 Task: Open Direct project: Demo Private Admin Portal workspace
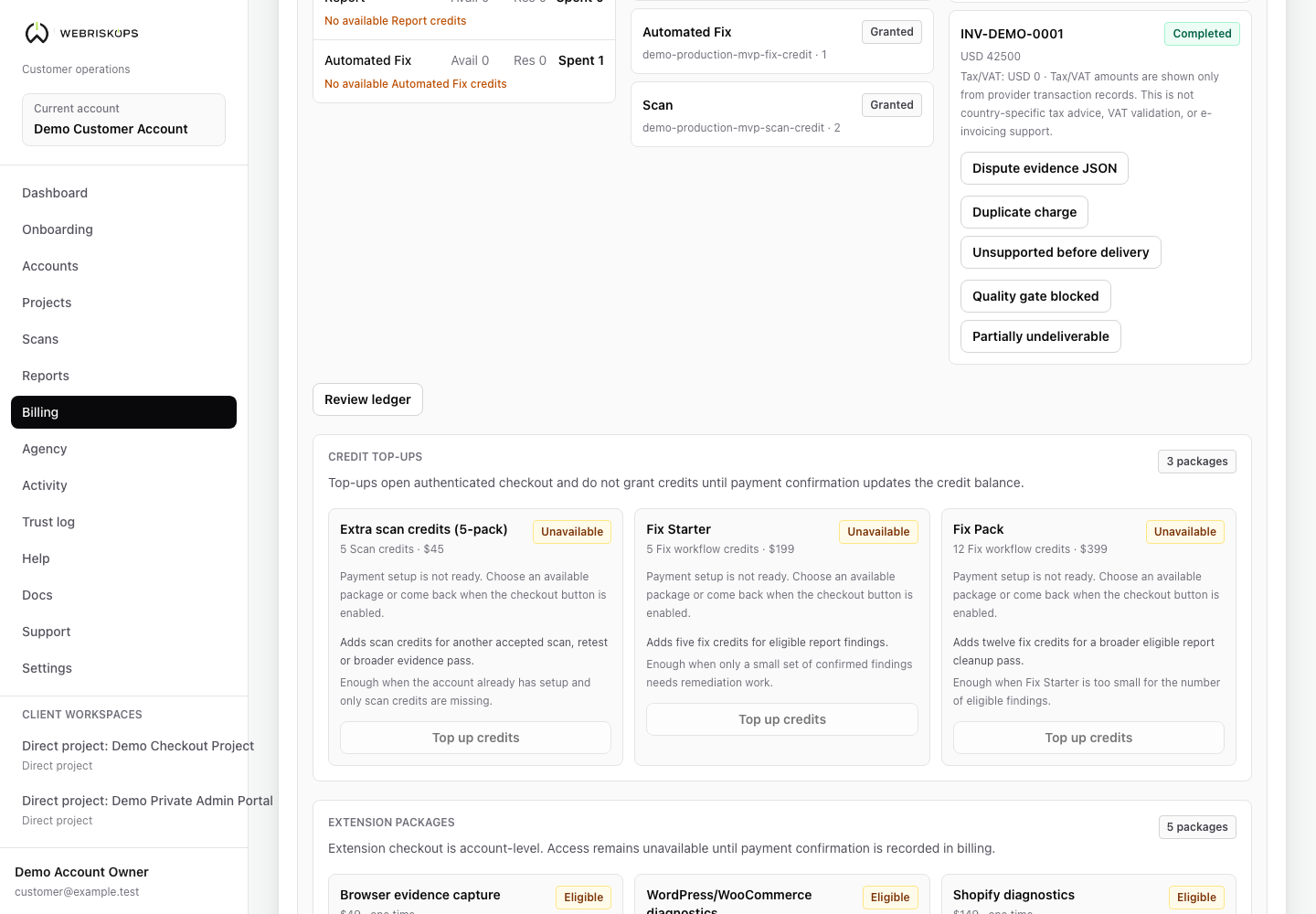146,810
